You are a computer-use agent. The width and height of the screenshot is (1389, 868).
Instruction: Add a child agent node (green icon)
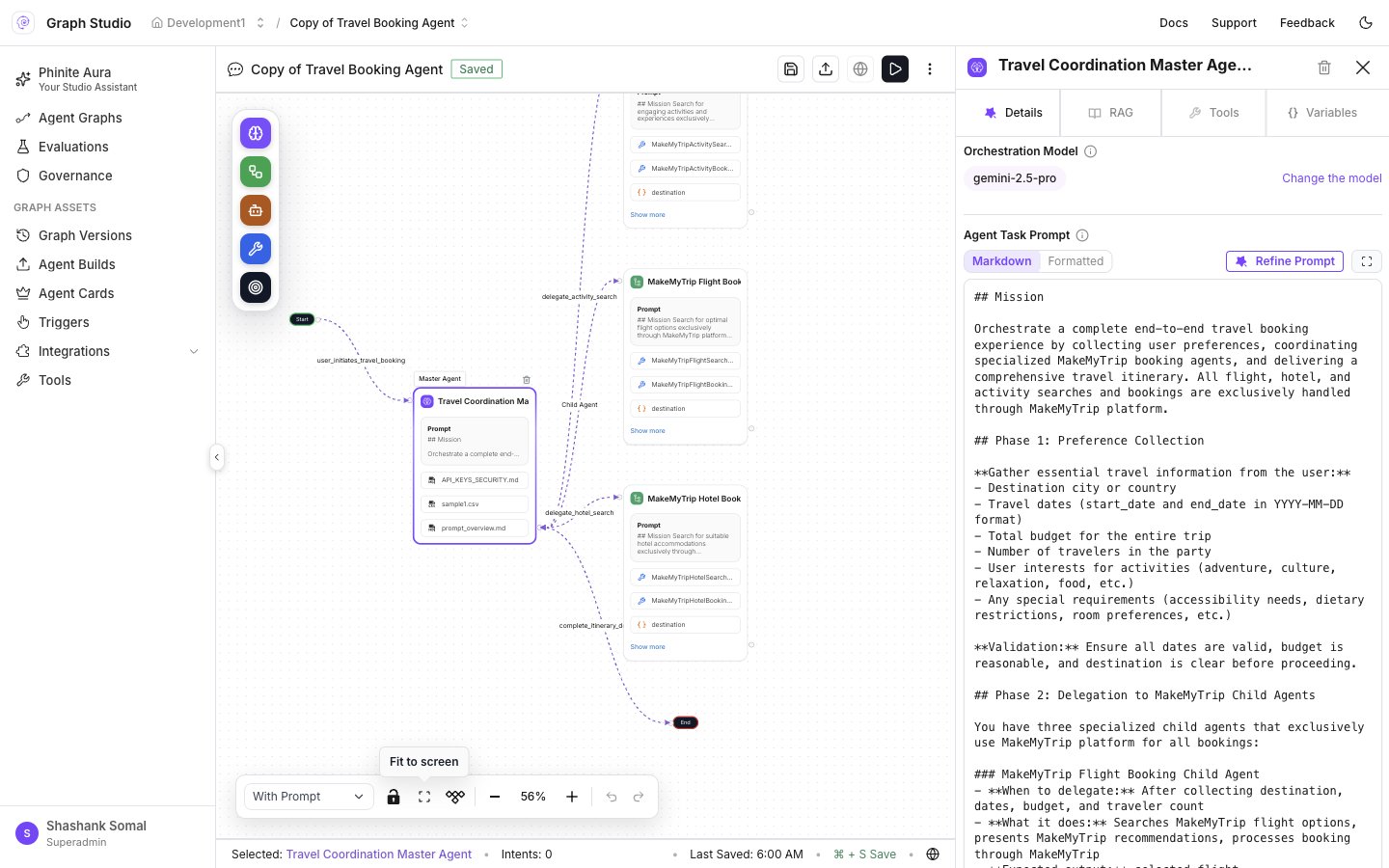256,172
